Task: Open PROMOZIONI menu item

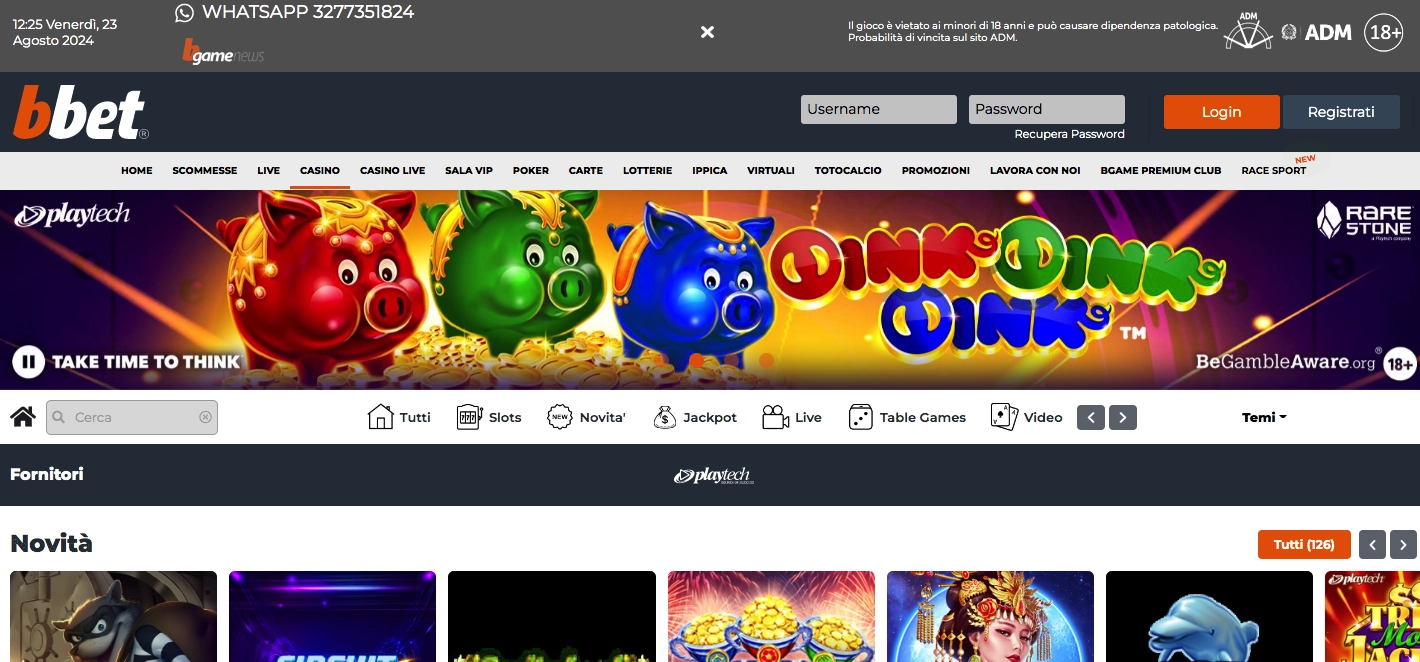Action: [936, 171]
